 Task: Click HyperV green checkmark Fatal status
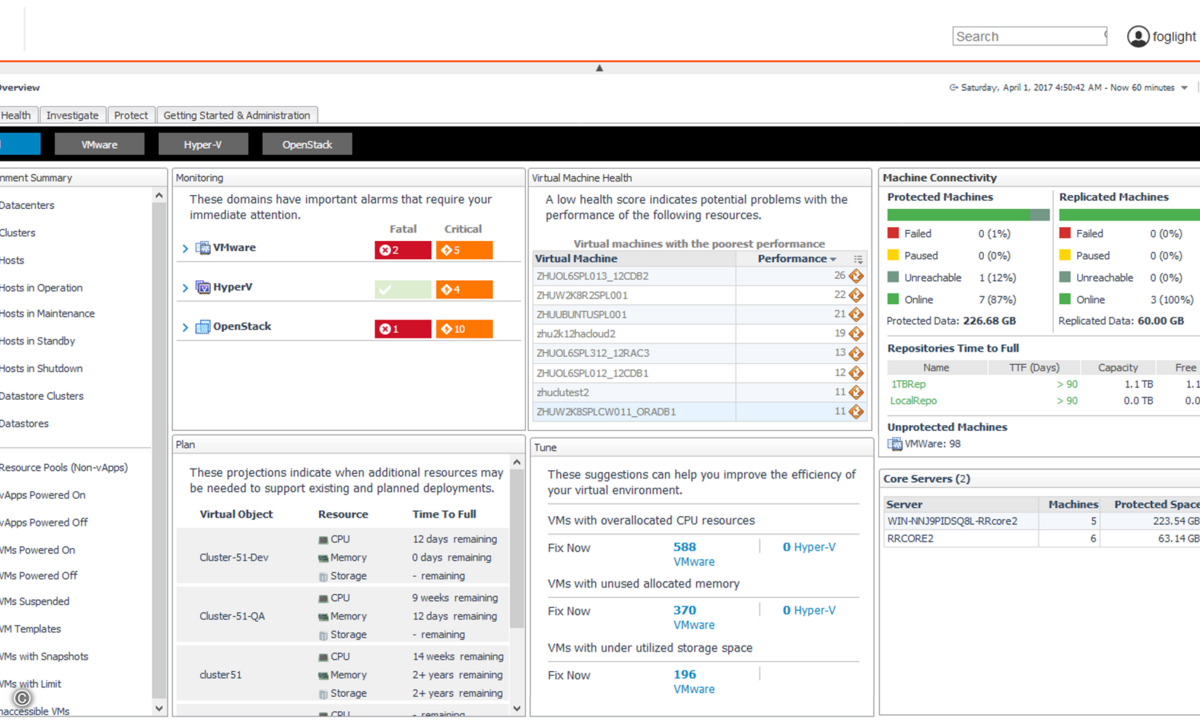click(403, 290)
